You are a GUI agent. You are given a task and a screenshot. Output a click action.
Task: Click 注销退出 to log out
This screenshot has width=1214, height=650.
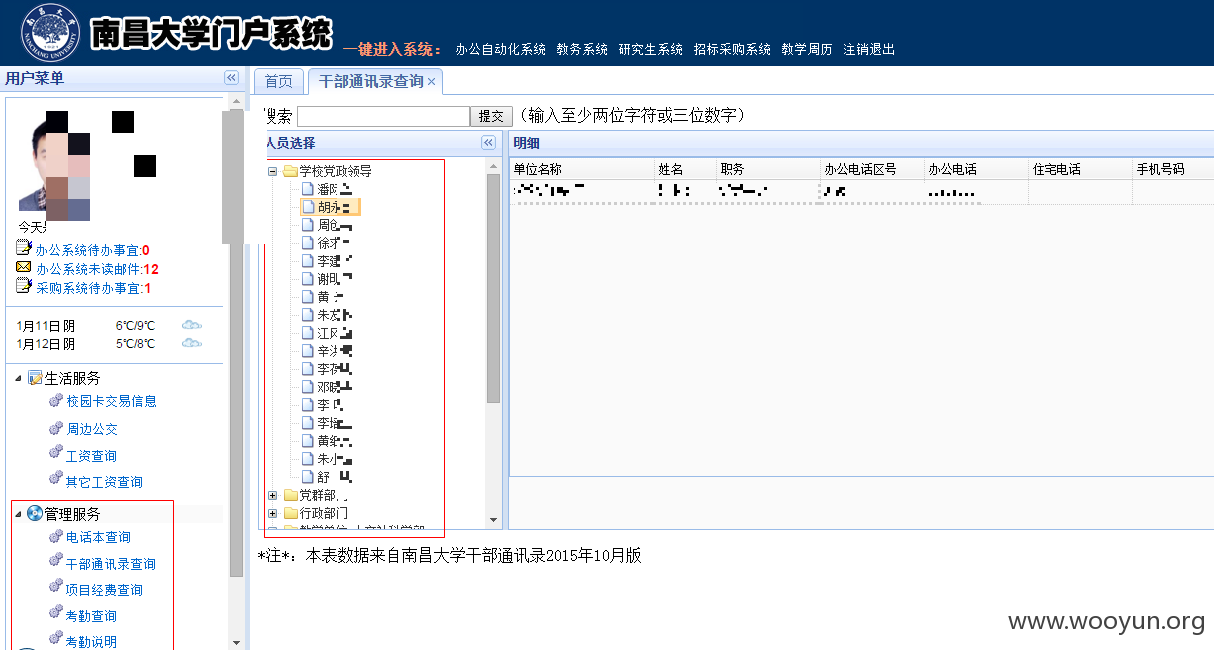(868, 49)
